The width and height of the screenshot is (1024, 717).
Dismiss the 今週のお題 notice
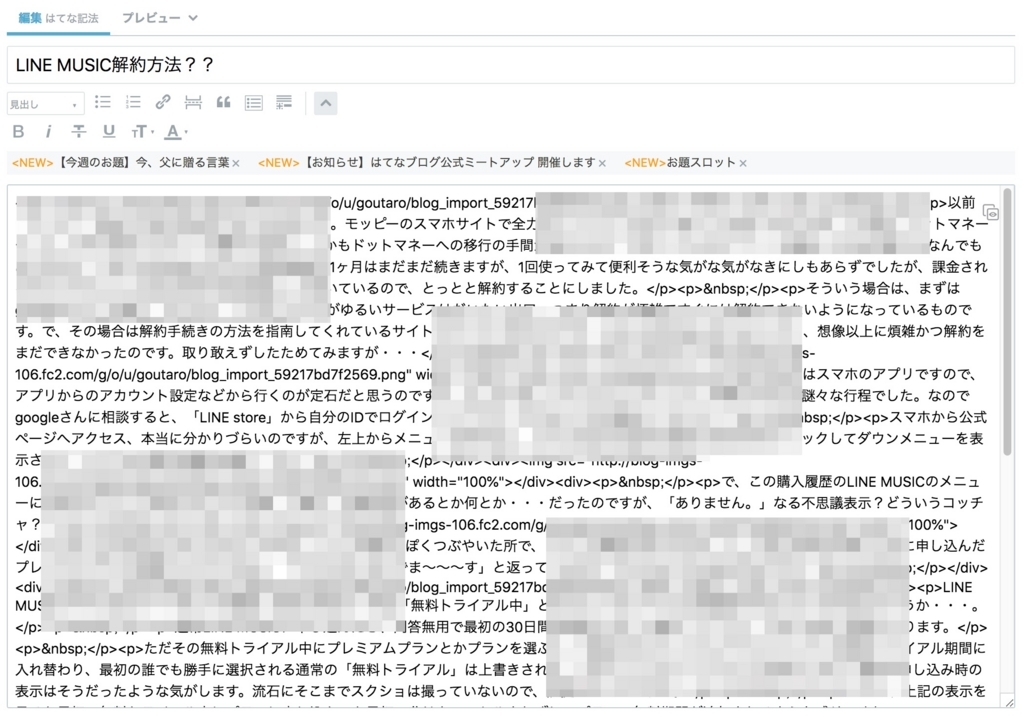236,163
